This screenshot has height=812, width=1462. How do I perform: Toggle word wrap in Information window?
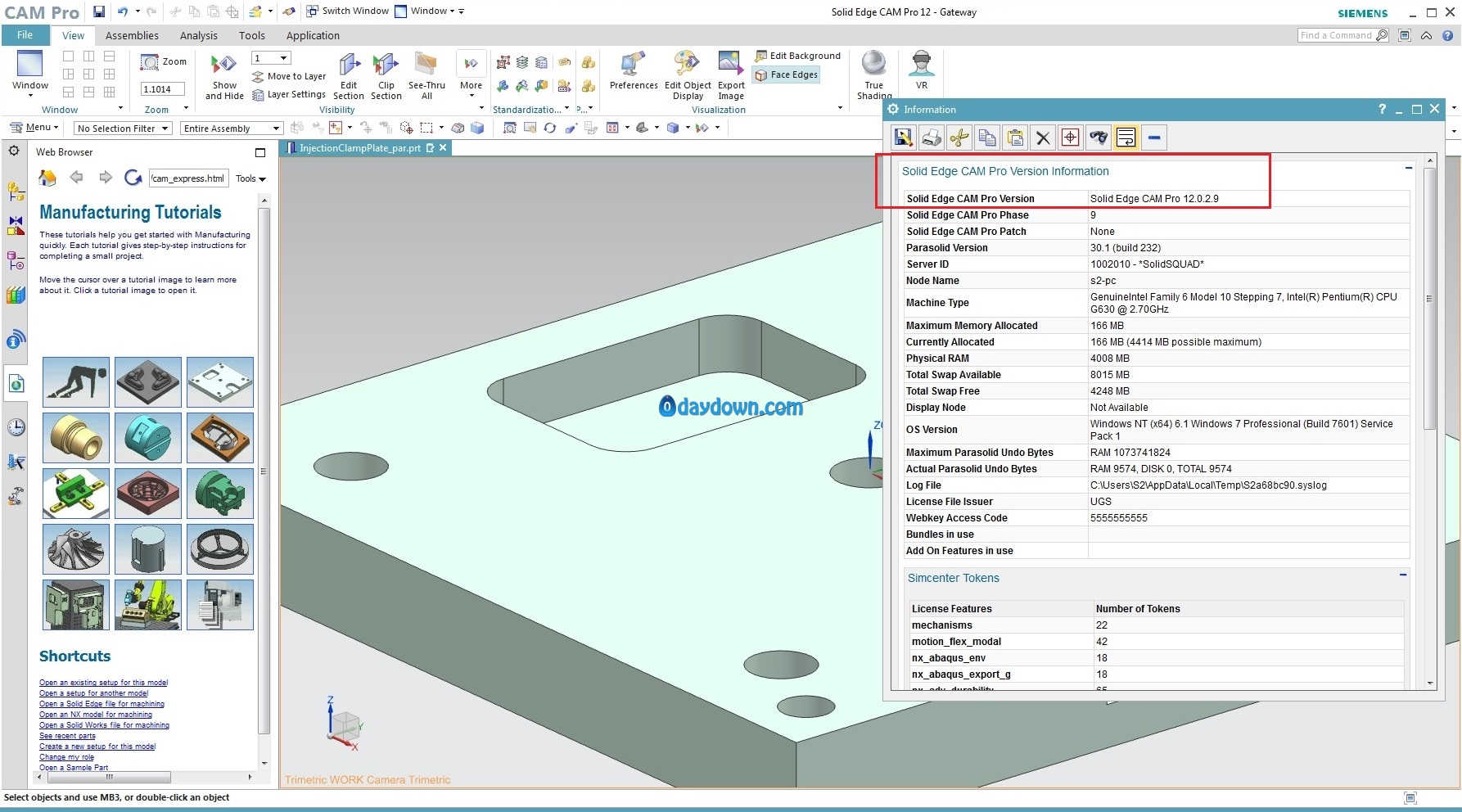pyautogui.click(x=1126, y=138)
